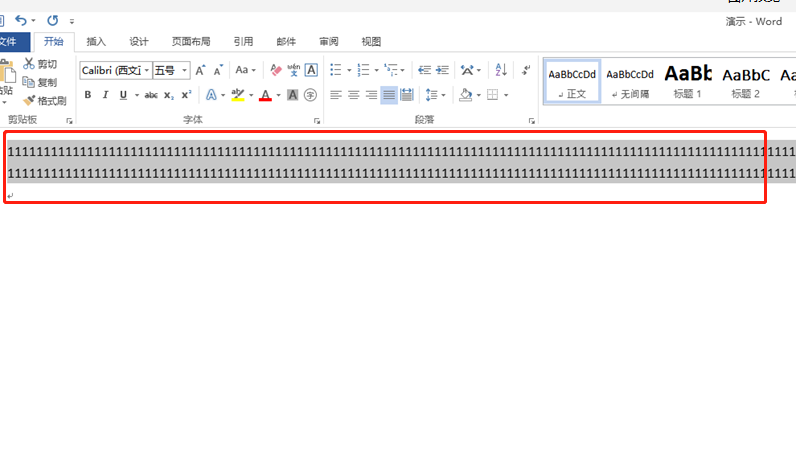Click the borders grid icon
796x449 pixels.
492,95
